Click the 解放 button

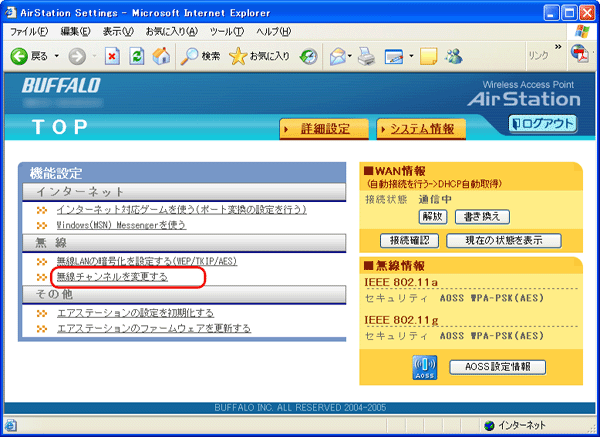(433, 217)
